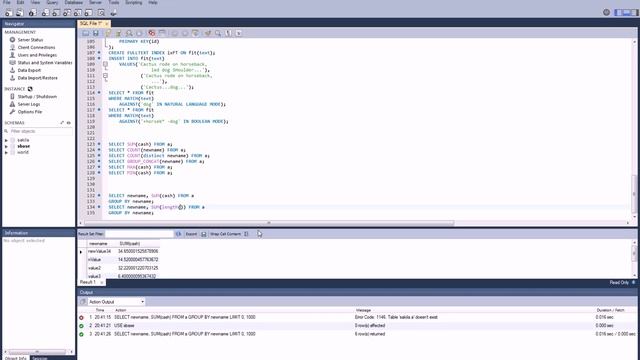Open the Action Output dropdown

pos(116,302)
